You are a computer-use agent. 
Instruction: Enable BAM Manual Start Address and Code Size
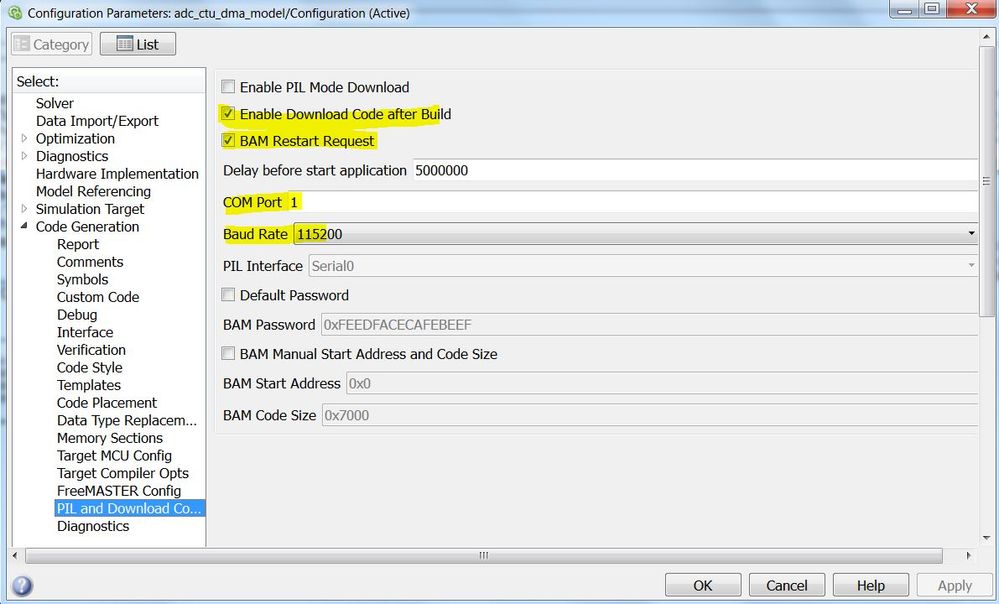pyautogui.click(x=228, y=354)
